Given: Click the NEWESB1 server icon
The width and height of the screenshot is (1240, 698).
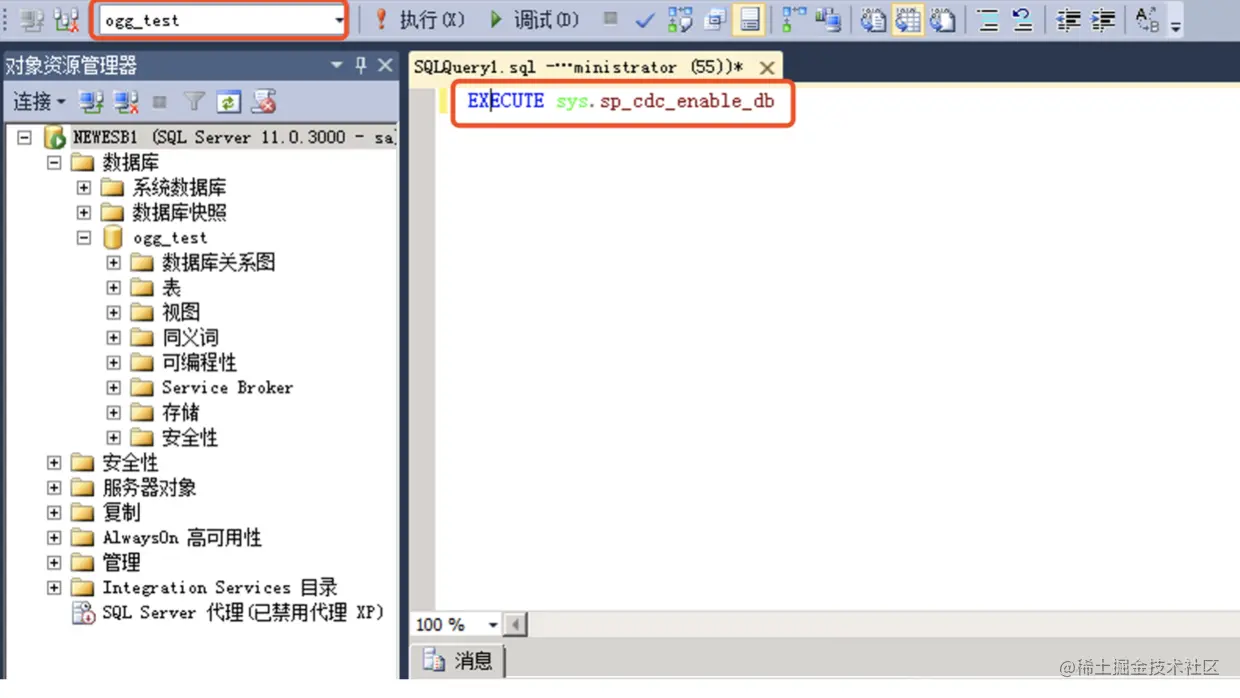Looking at the screenshot, I should pyautogui.click(x=55, y=138).
